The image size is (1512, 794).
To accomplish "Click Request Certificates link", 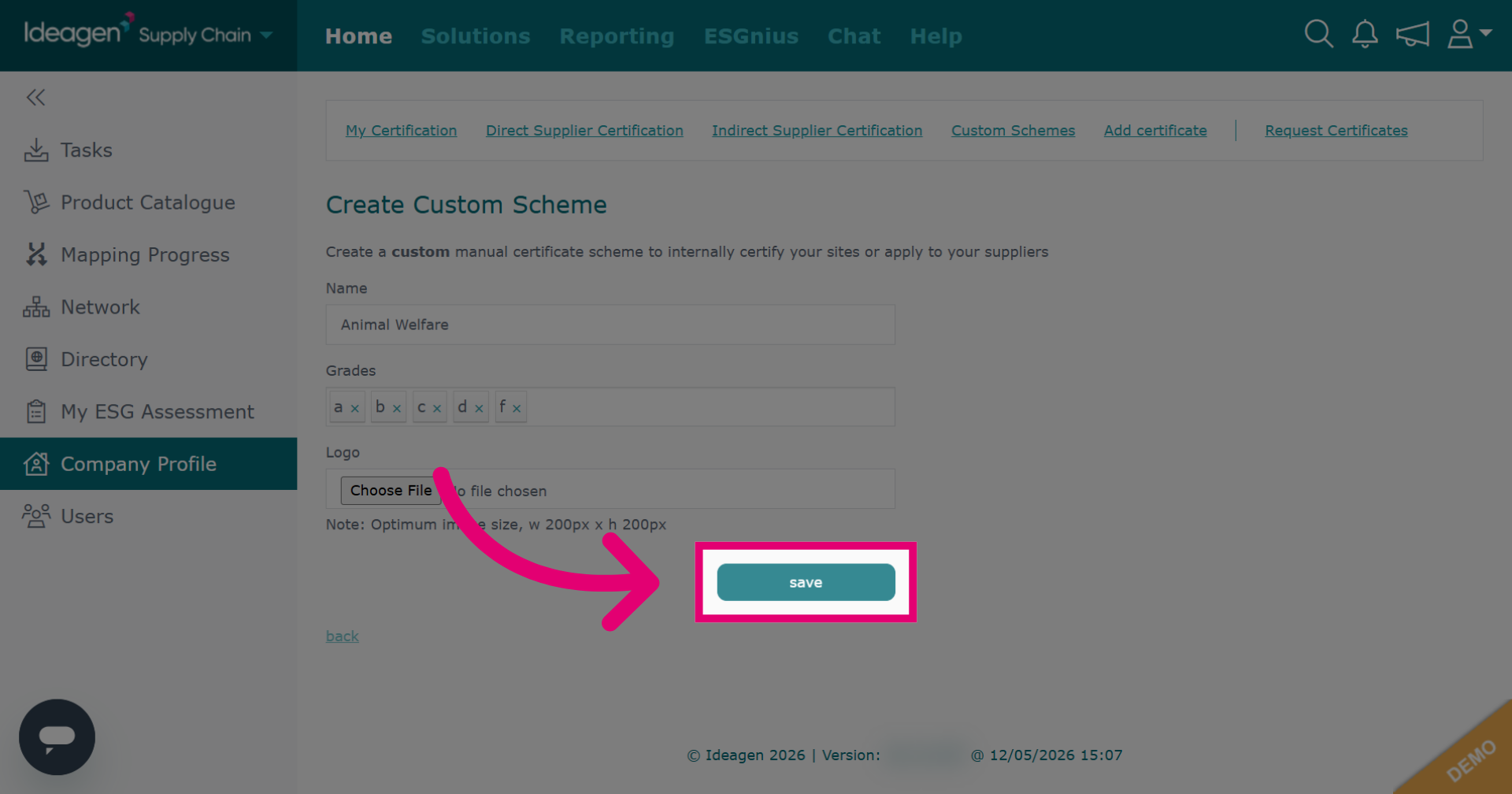I will click(1336, 131).
